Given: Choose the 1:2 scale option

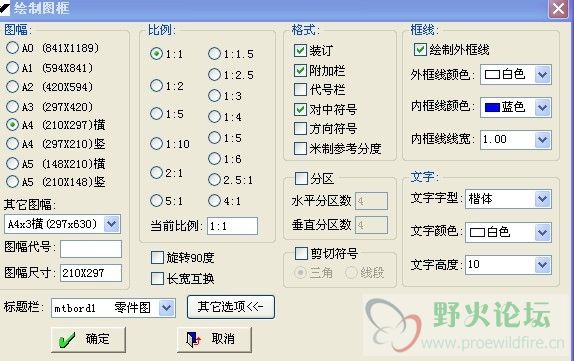Looking at the screenshot, I should (156, 86).
